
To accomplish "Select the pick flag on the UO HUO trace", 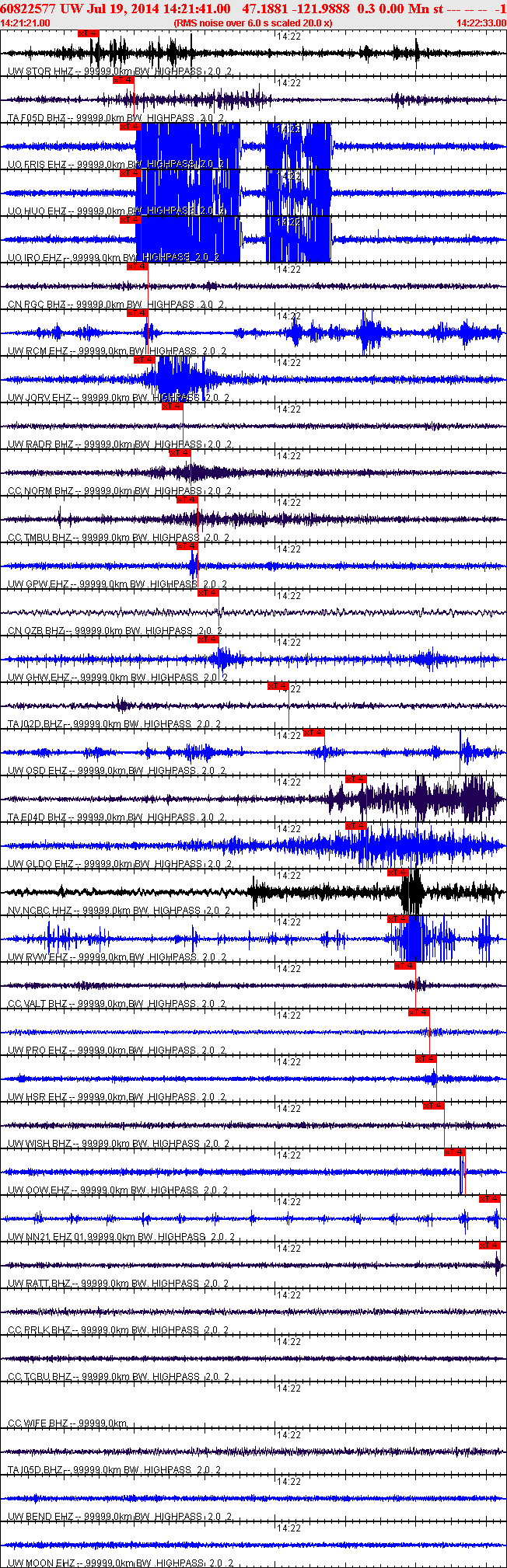I will [131, 173].
